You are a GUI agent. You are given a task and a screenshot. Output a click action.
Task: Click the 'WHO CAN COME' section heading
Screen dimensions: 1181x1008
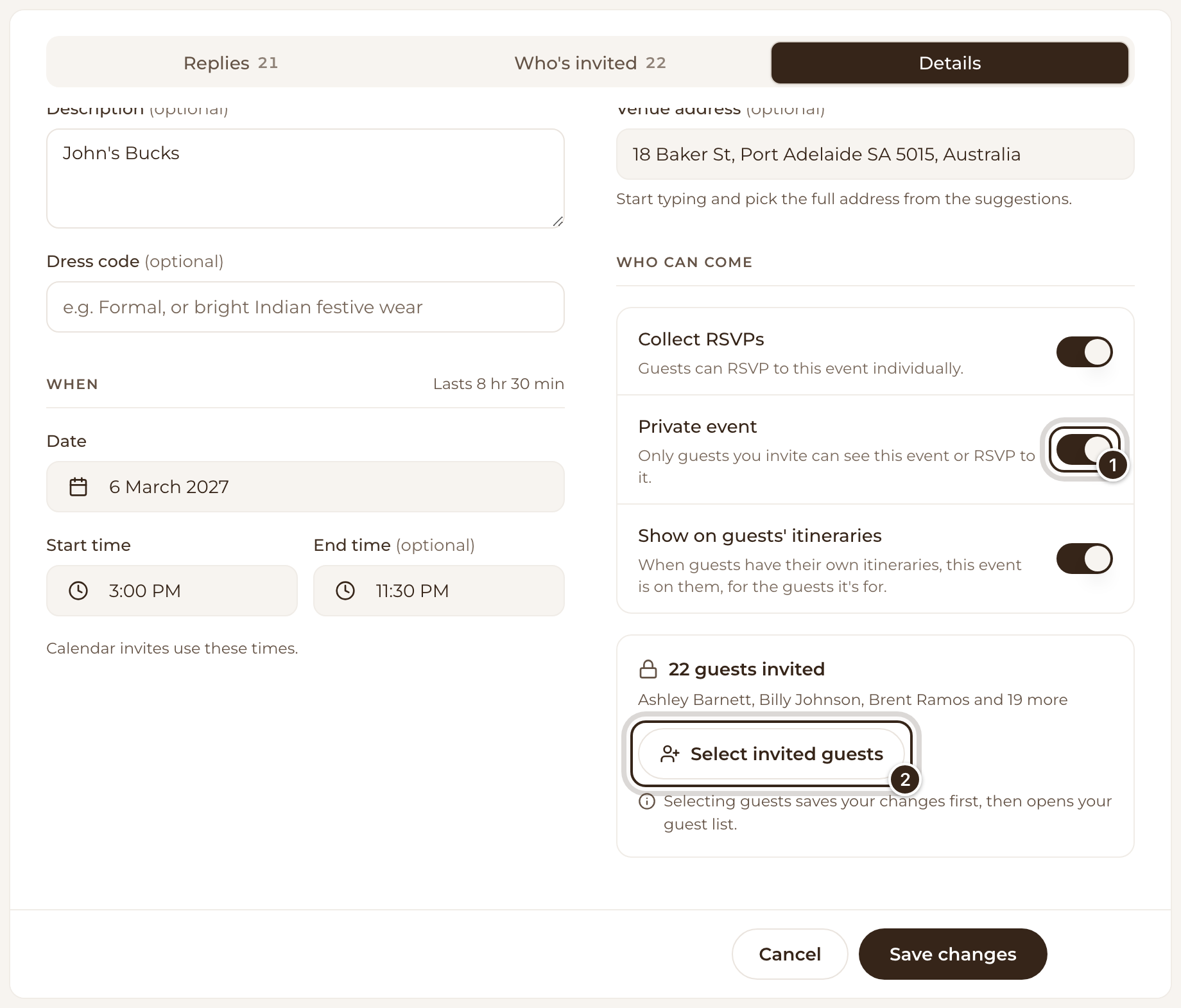point(684,262)
